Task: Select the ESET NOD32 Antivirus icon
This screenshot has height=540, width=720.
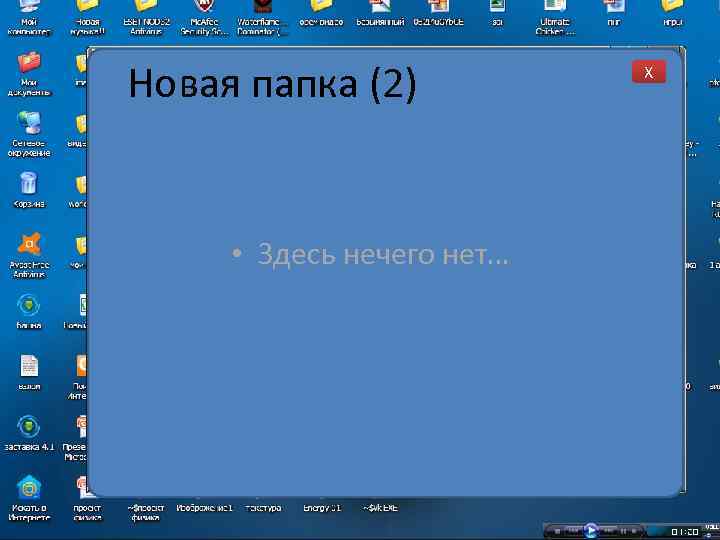Action: [146, 17]
